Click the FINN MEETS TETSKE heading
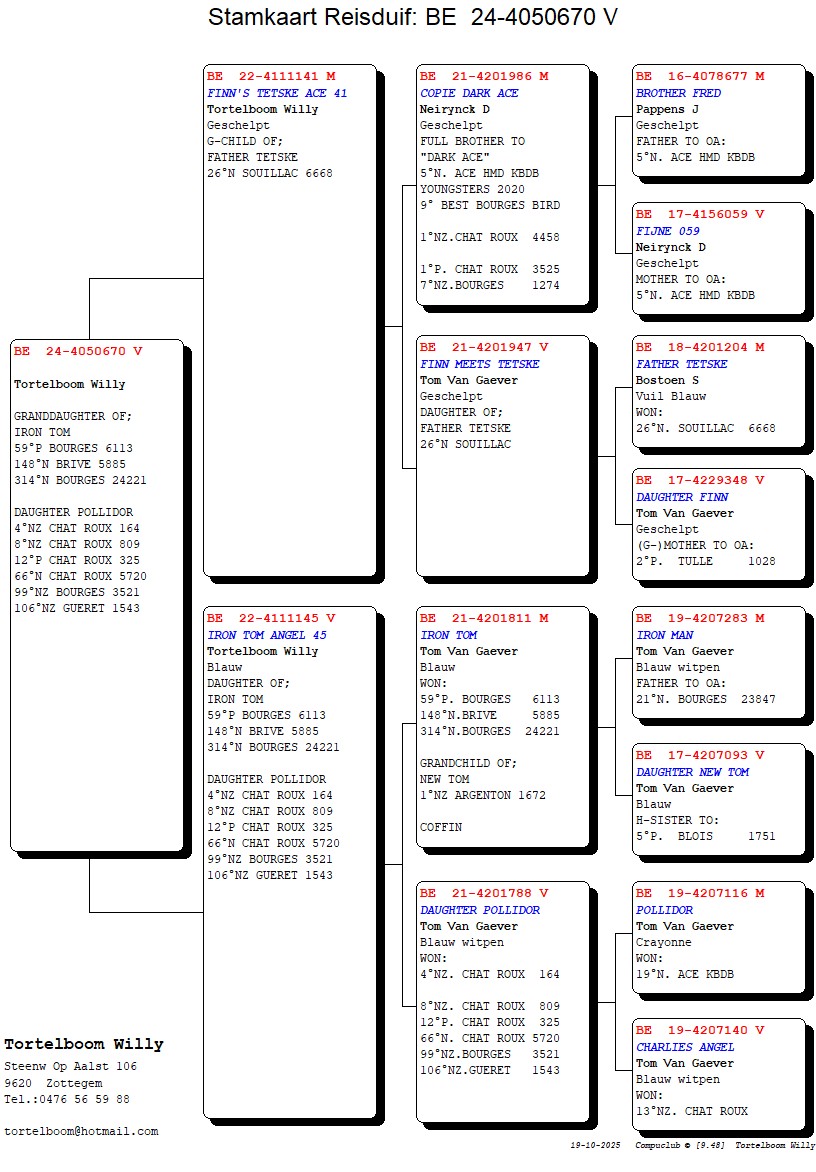Screen dimensions: 816x1172 click(x=479, y=364)
